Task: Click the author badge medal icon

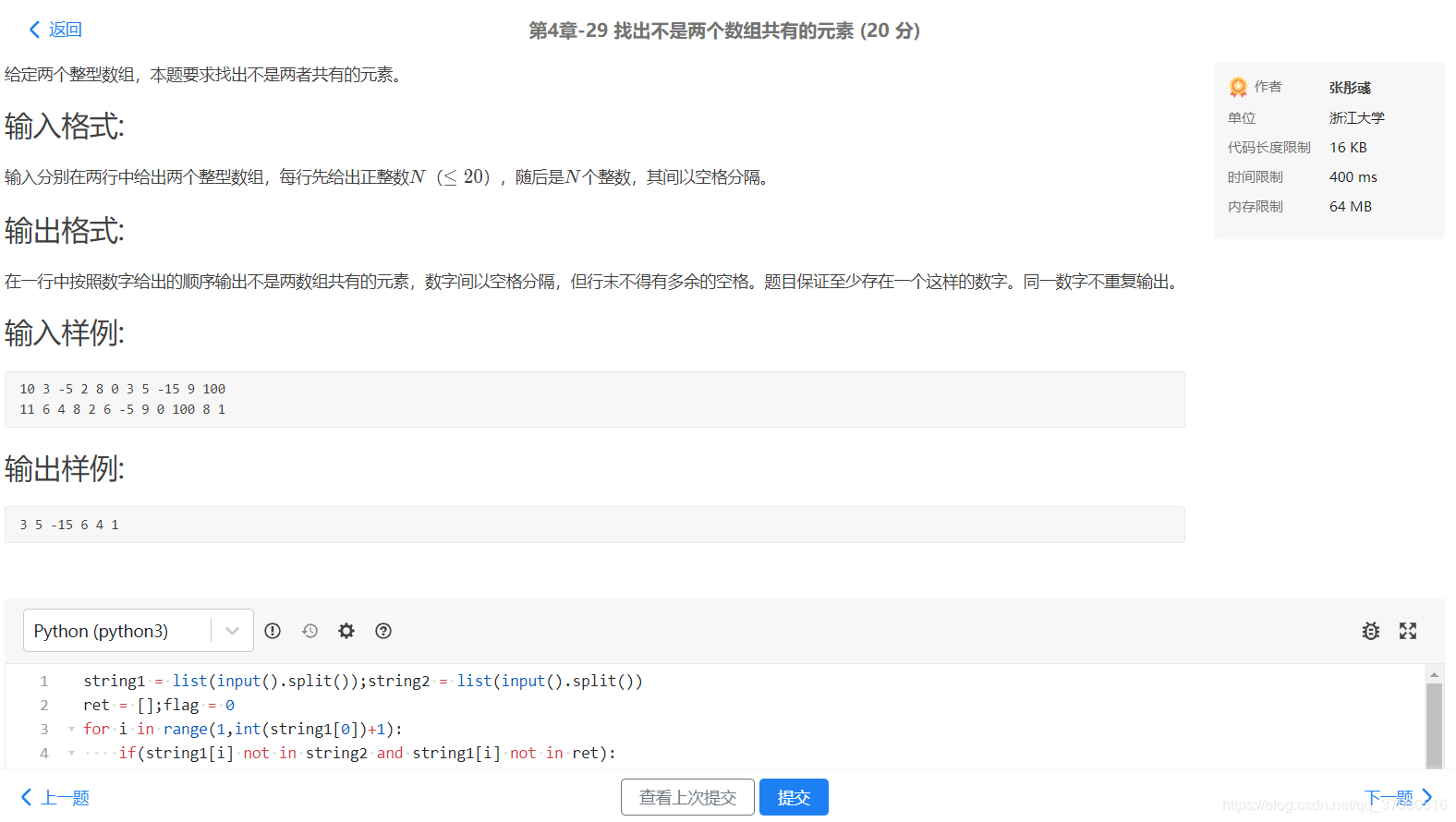Action: (1238, 87)
